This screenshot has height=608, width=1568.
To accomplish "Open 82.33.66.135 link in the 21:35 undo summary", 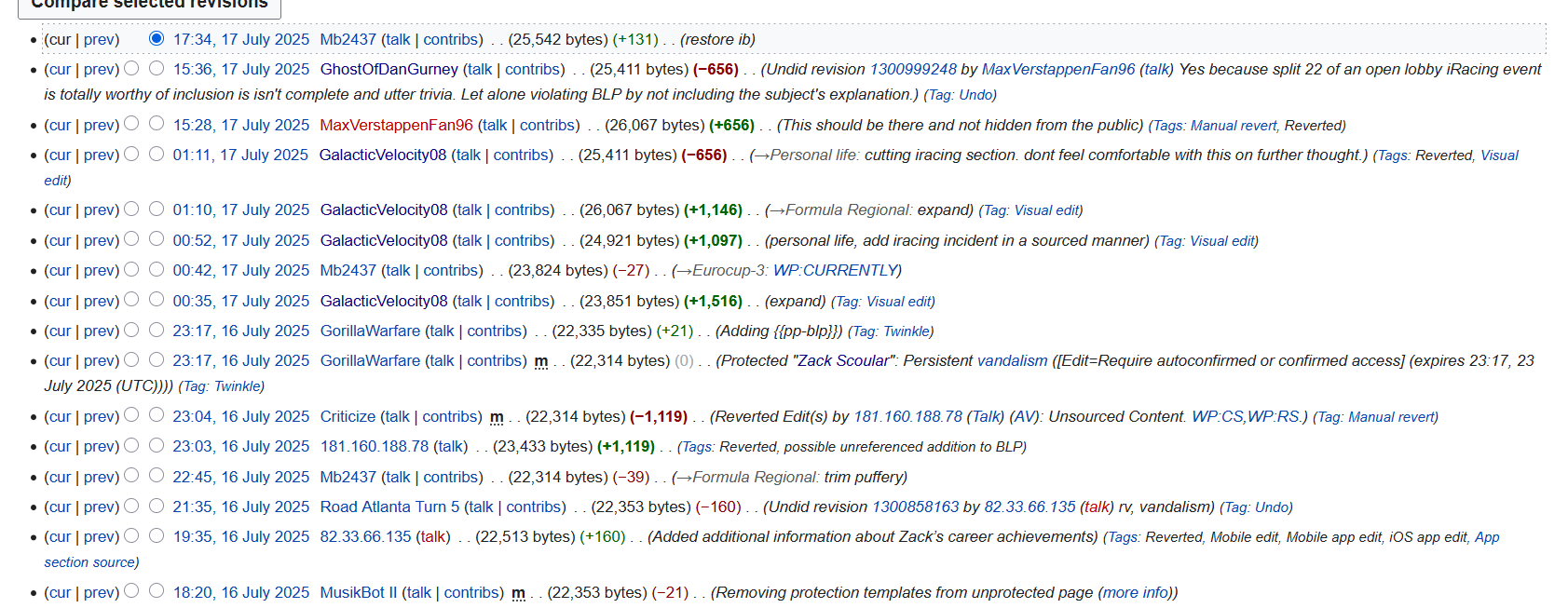I will coord(1029,507).
